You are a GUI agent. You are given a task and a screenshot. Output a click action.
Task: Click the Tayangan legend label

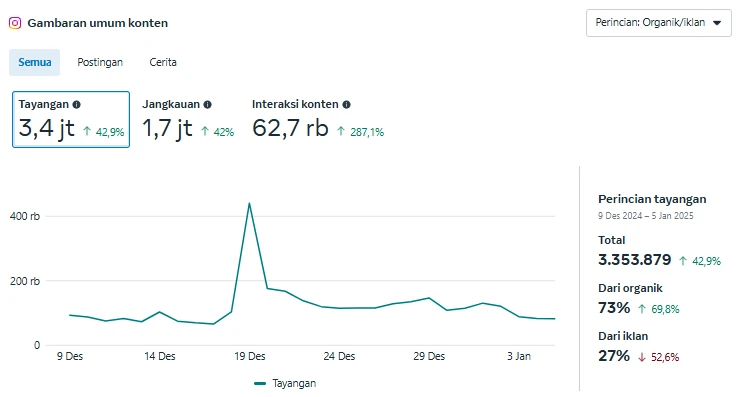tap(294, 383)
